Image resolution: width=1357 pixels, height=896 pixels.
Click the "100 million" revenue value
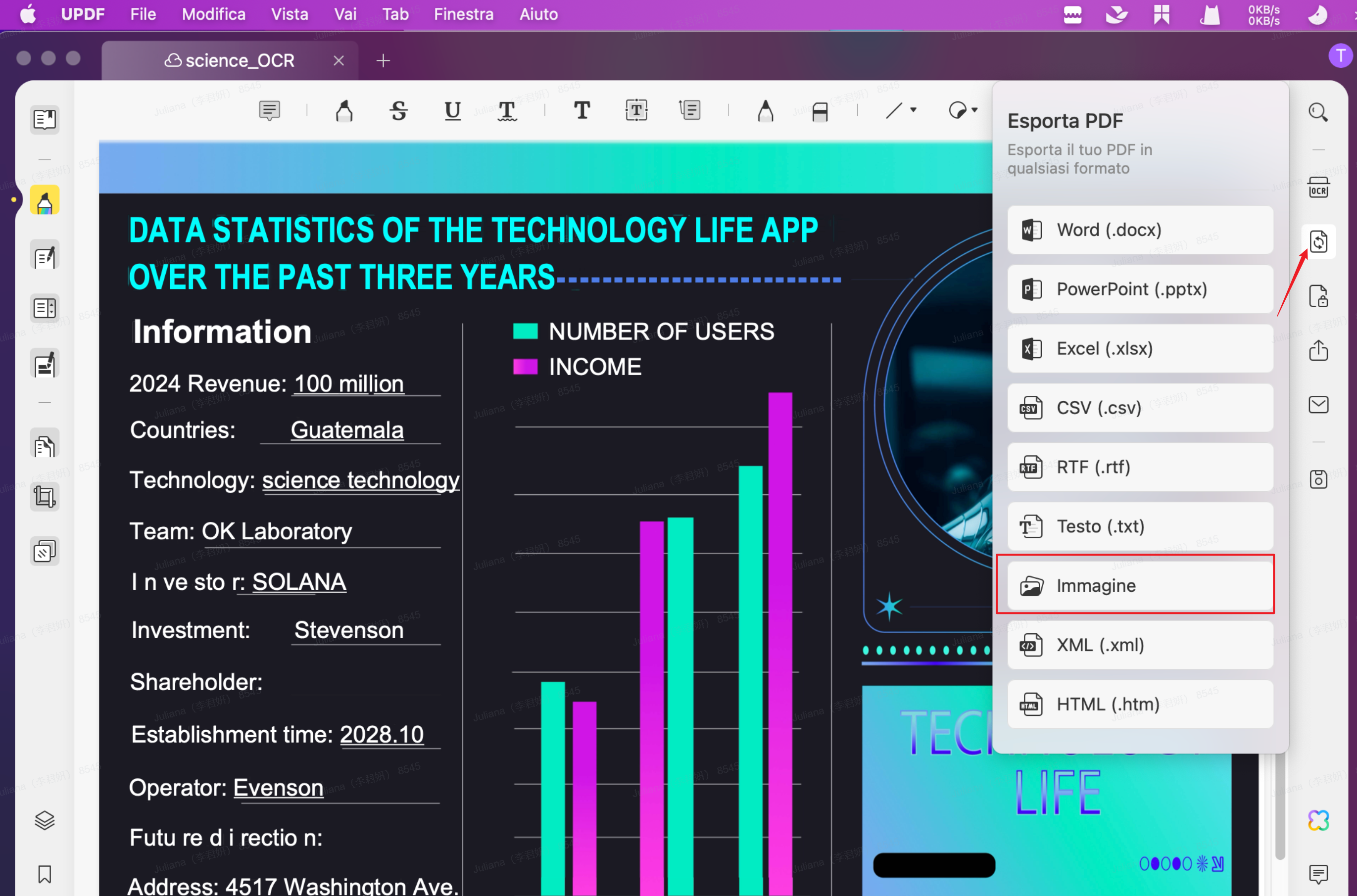point(349,383)
